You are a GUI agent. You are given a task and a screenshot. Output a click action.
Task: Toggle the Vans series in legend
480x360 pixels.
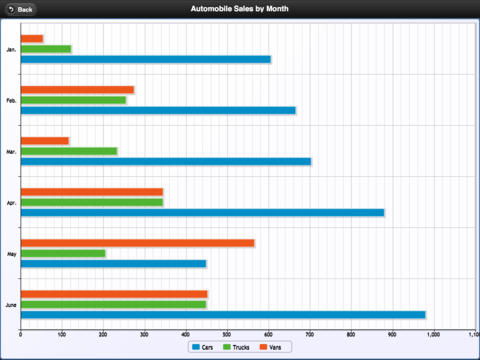(271, 347)
